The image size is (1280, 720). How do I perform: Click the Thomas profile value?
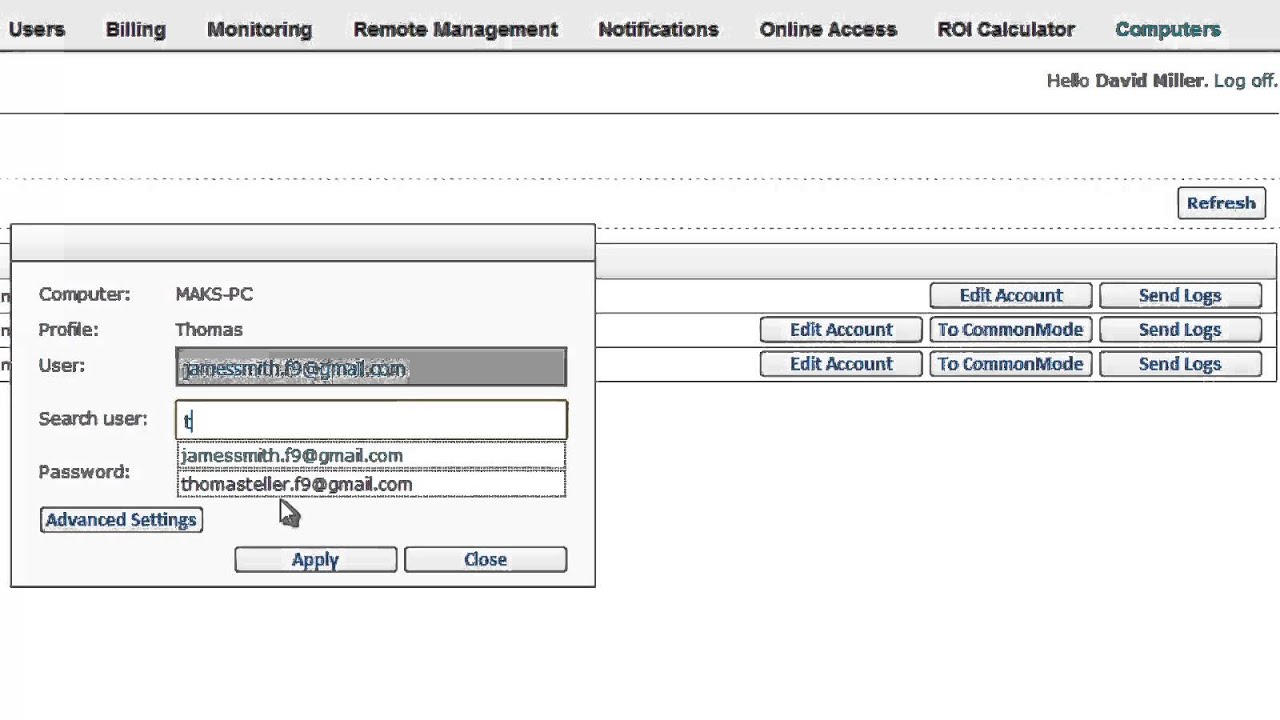(209, 329)
